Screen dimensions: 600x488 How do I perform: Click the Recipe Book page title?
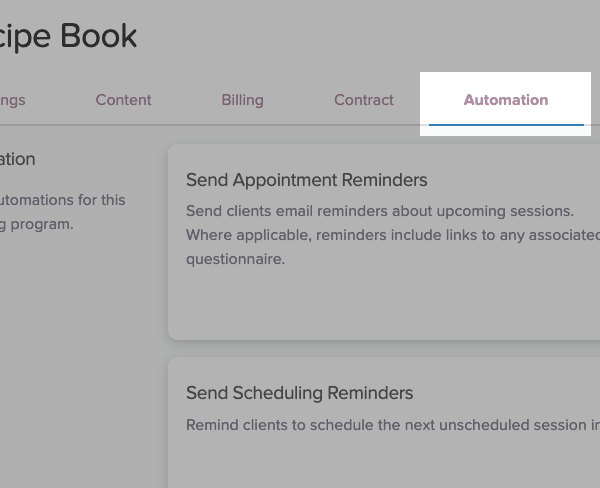tap(68, 36)
